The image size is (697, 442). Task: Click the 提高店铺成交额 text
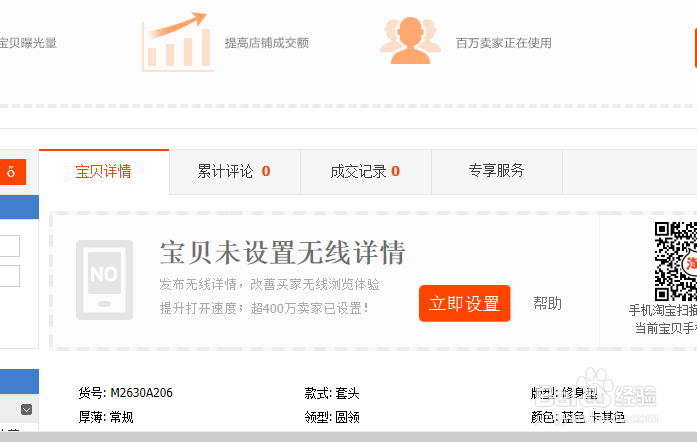tap(267, 43)
